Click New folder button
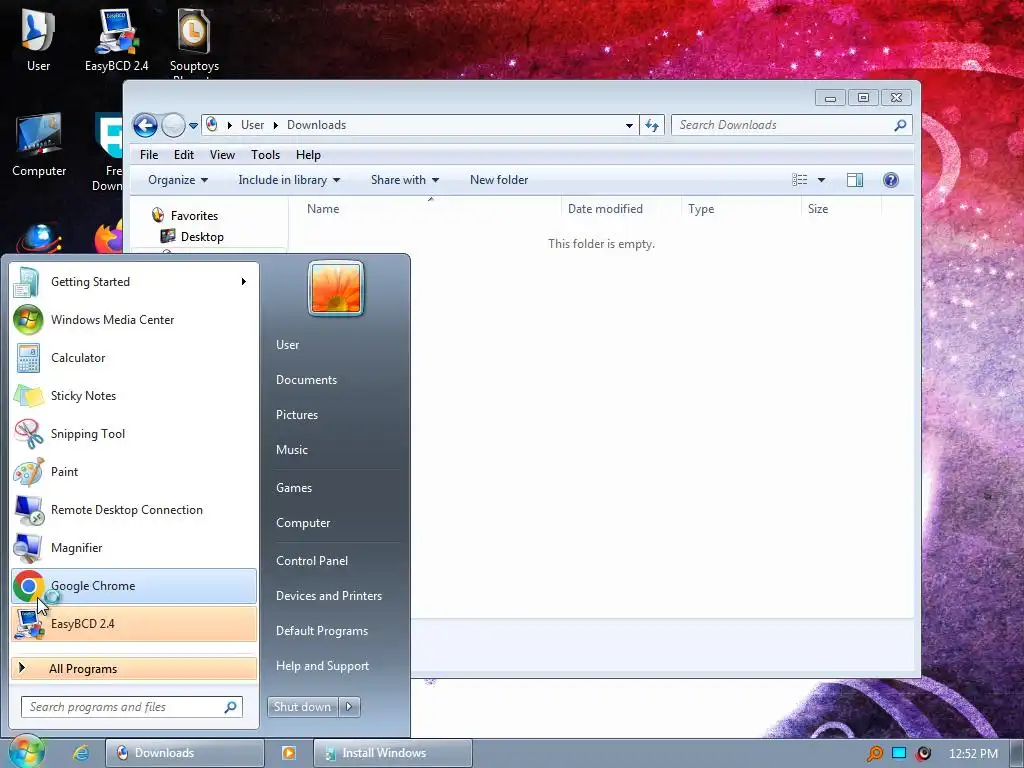The image size is (1024, 768). pos(499,180)
